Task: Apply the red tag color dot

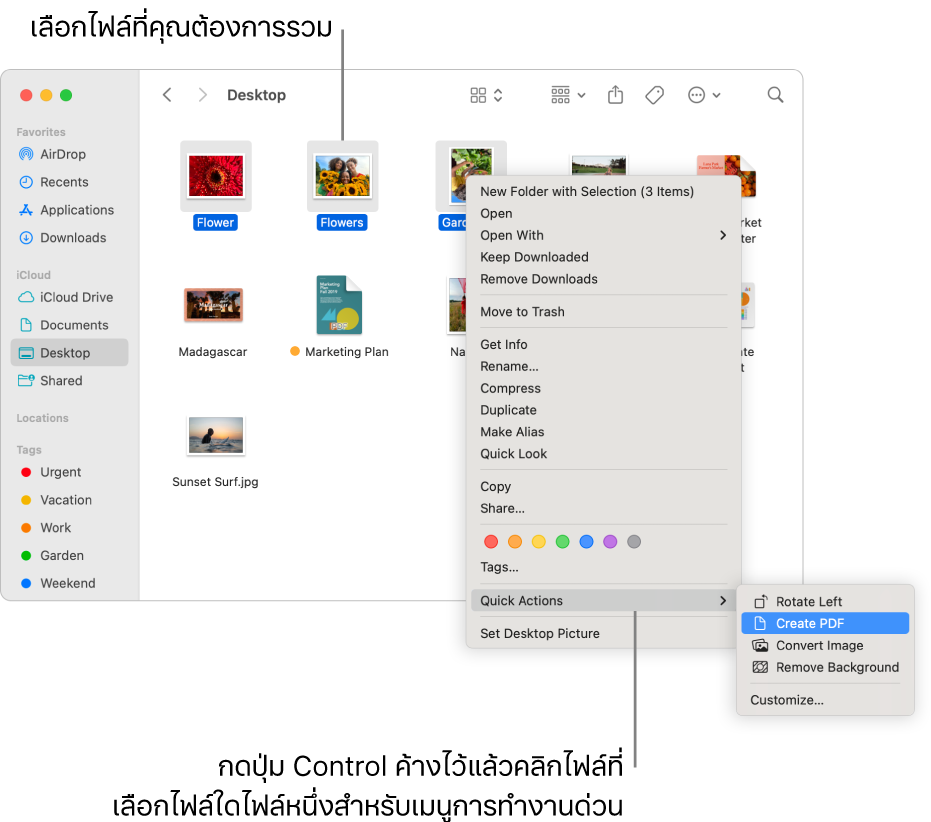Action: (x=491, y=542)
